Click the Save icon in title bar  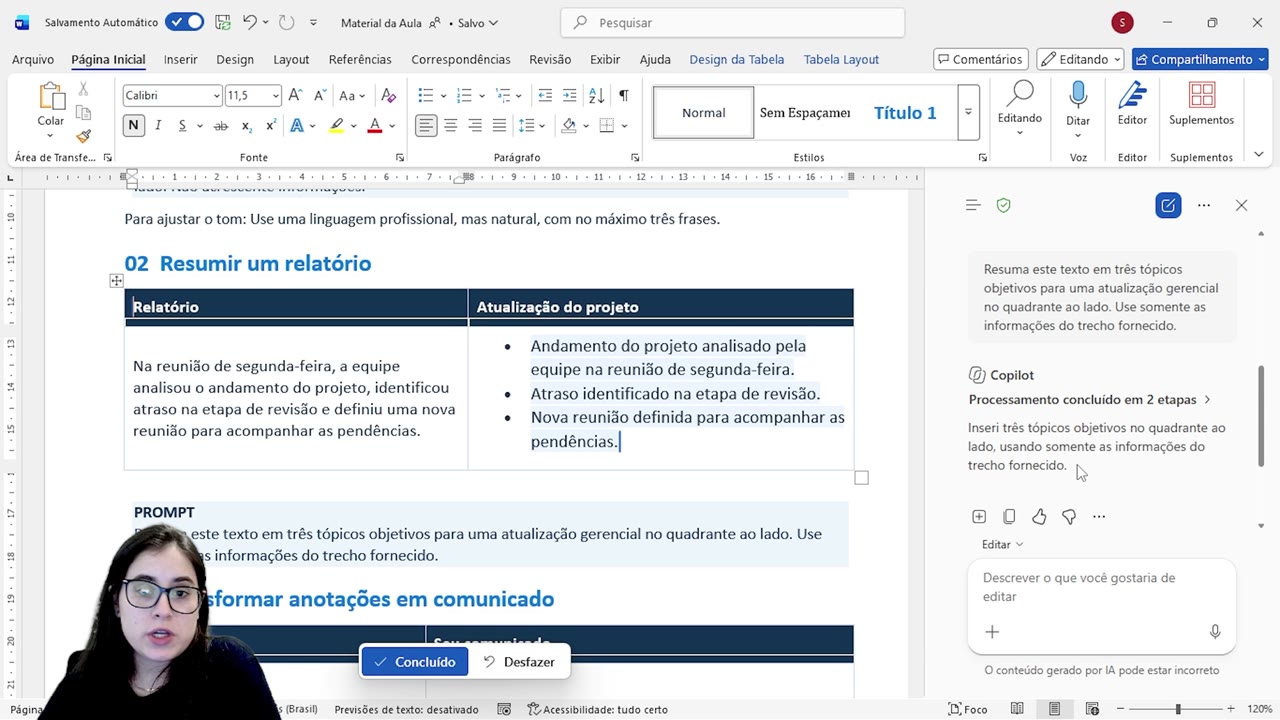[x=223, y=22]
